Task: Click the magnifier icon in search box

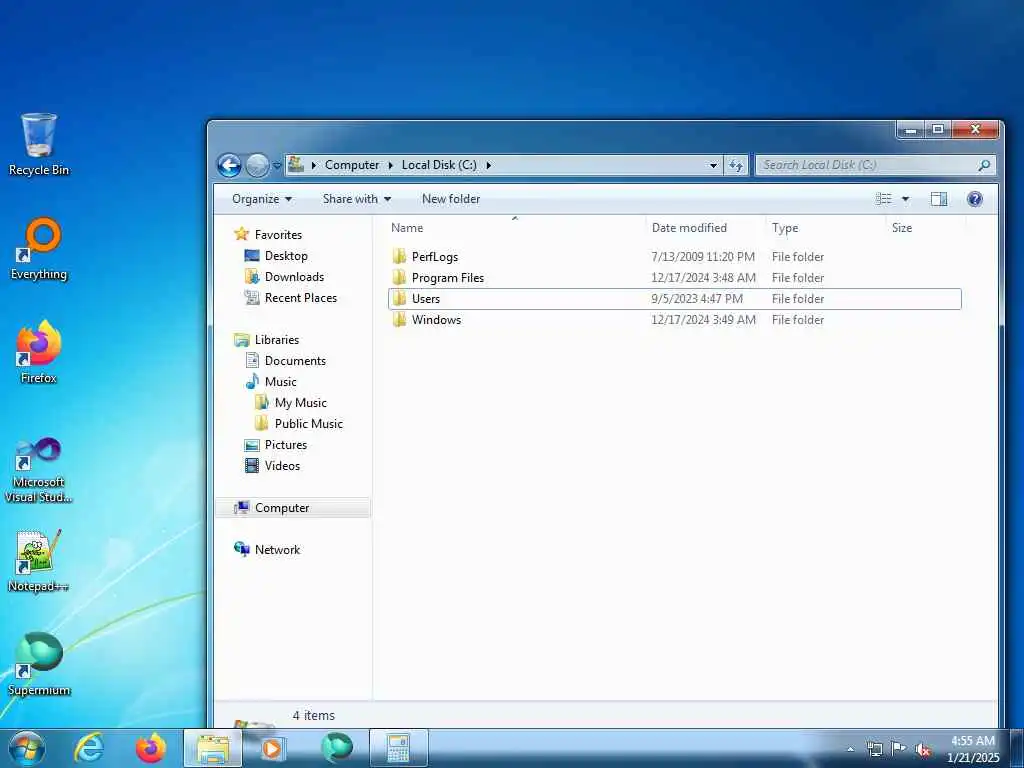Action: pyautogui.click(x=984, y=165)
